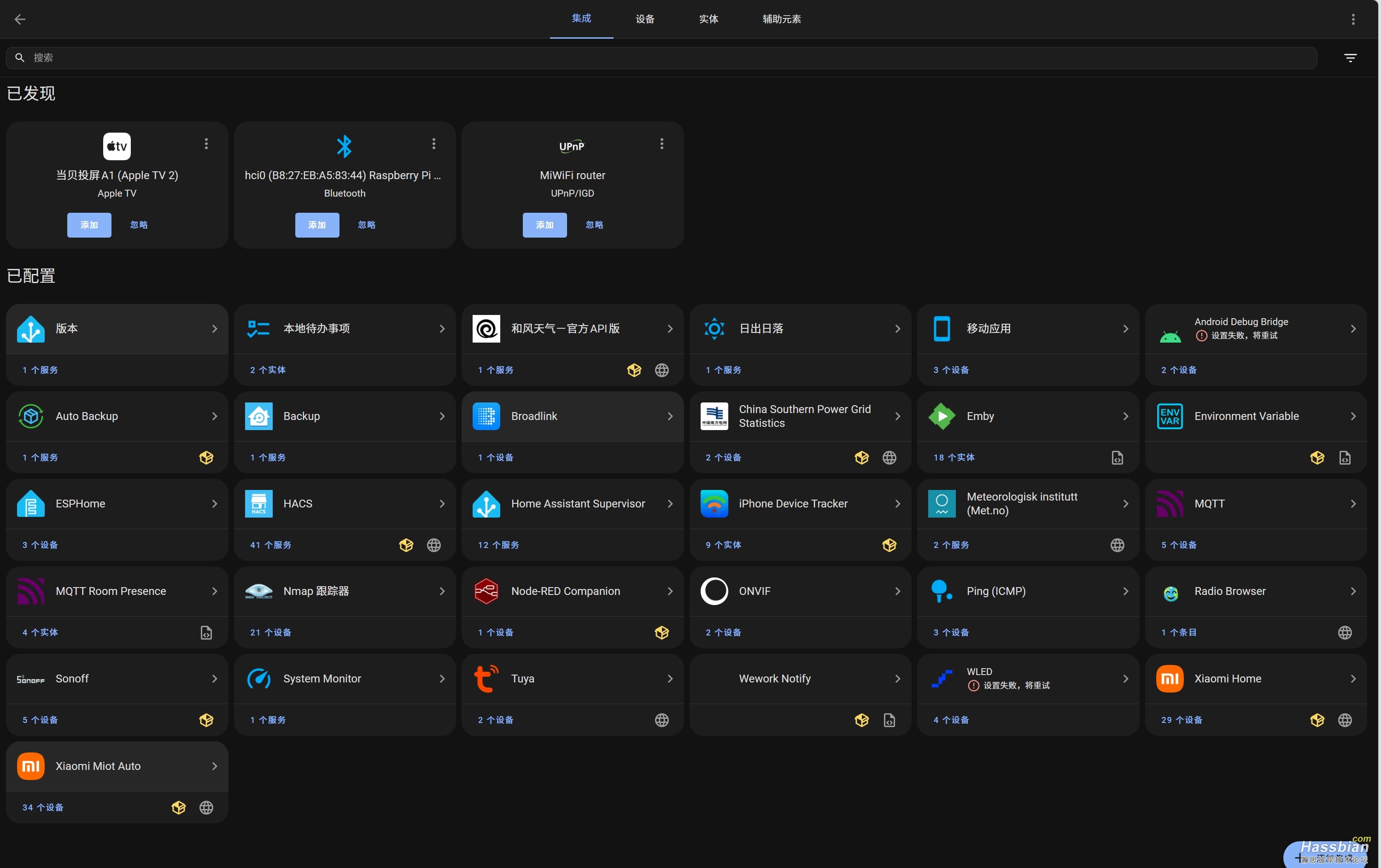The width and height of the screenshot is (1381, 868).
Task: Click the custom integration box icon on Auto Backup
Action: click(206, 458)
